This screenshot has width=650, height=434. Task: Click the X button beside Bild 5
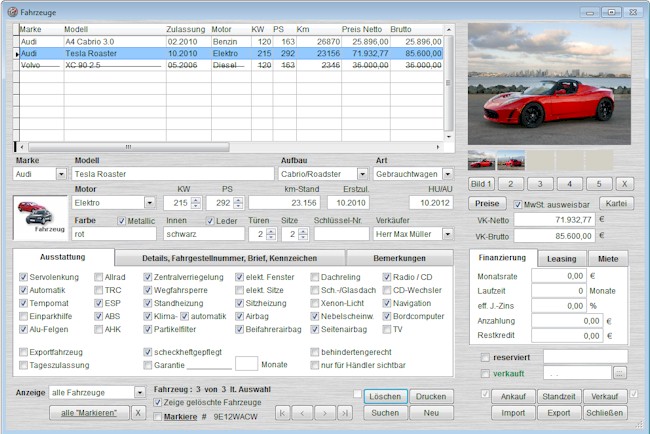click(623, 184)
